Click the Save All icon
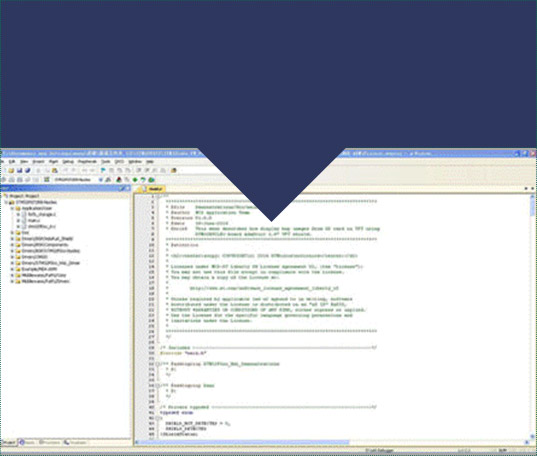 [27, 170]
